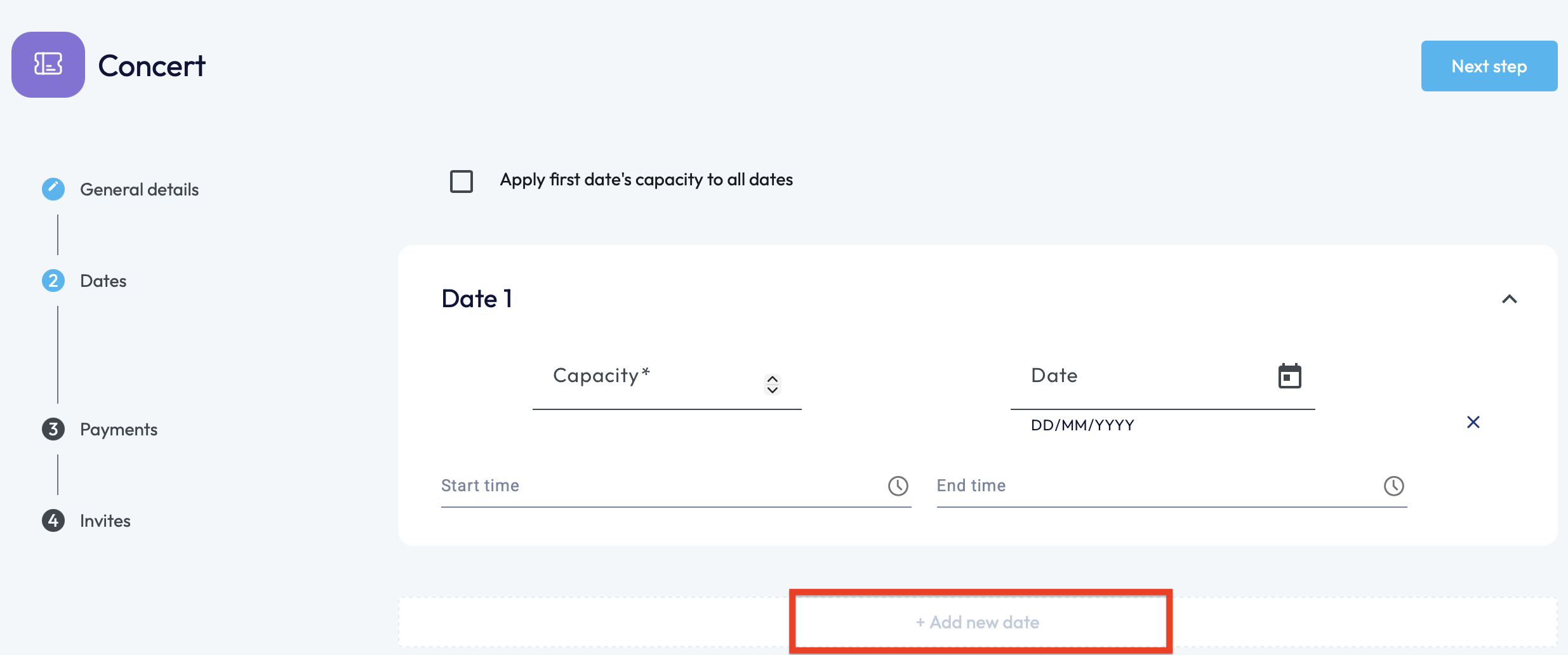Go to the General details step
The image size is (1568, 655).
[x=139, y=189]
